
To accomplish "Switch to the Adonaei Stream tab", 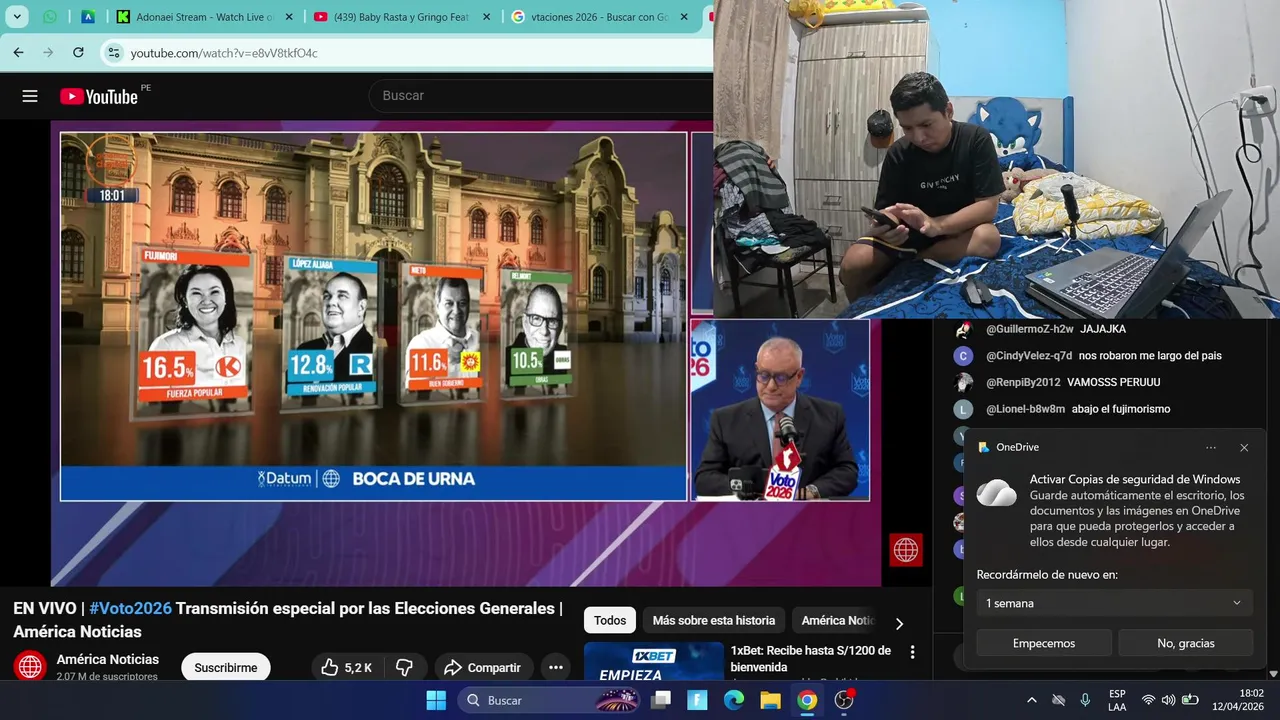I will click(x=204, y=17).
